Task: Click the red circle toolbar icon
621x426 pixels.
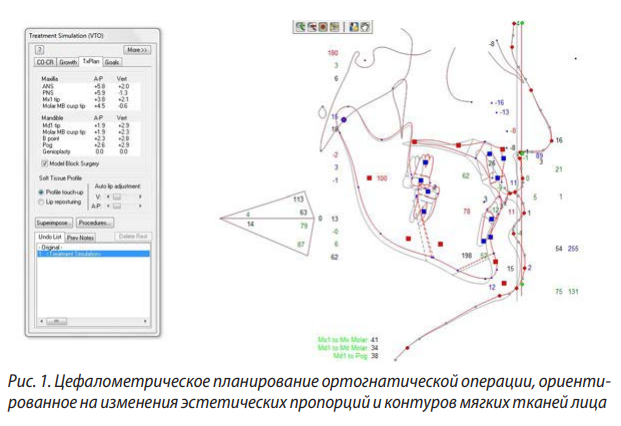Action: pos(323,27)
